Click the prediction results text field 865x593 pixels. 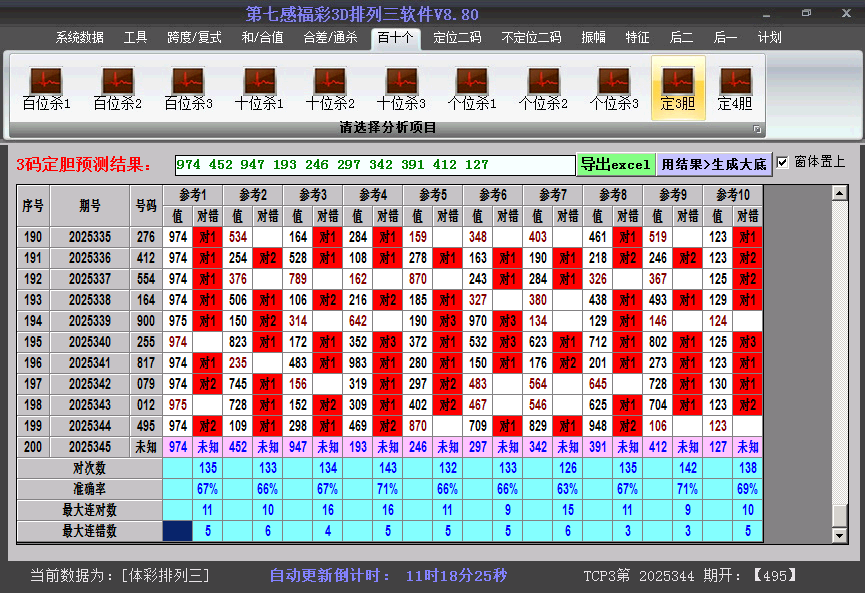[x=374, y=165]
